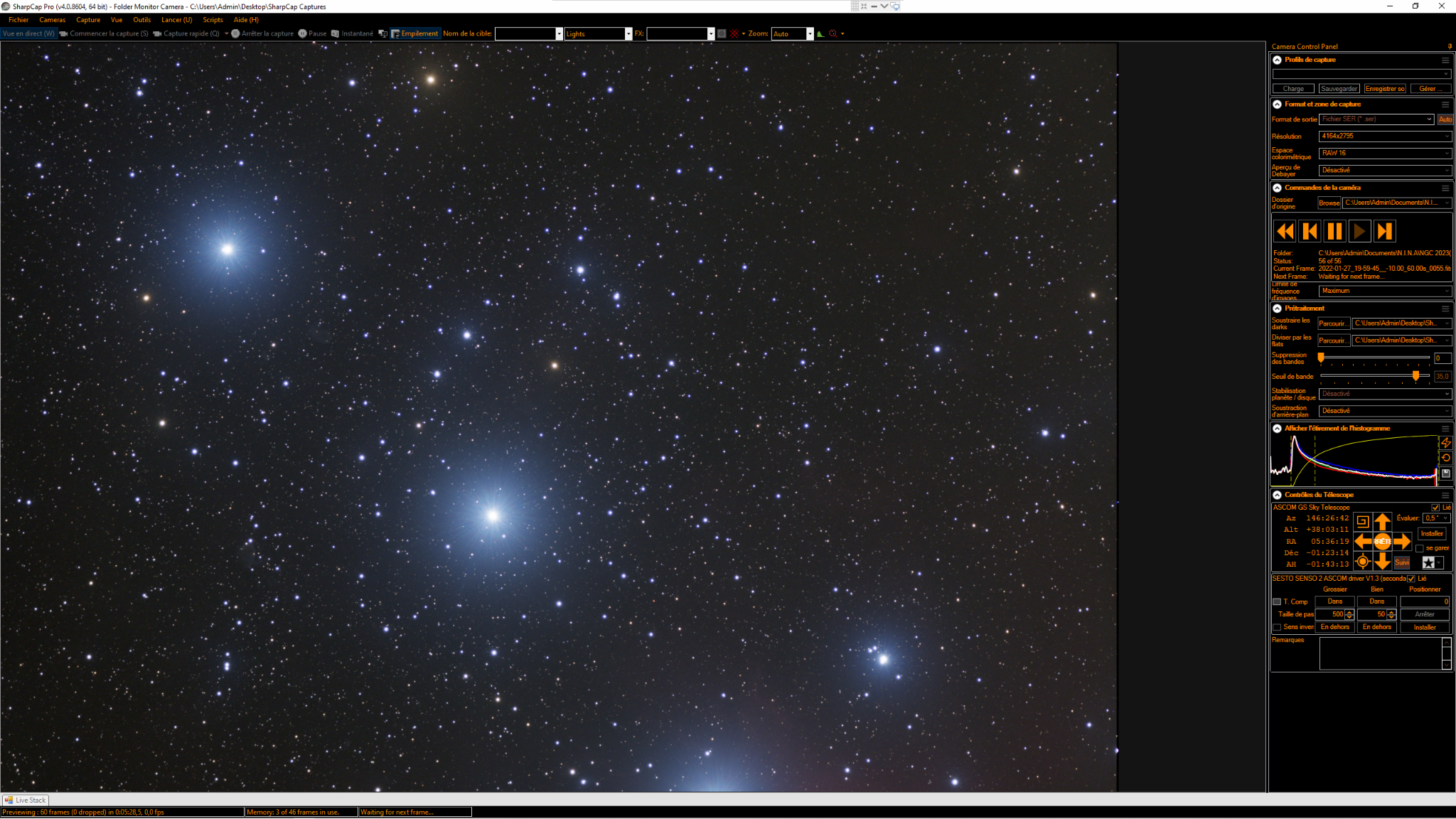Click the Instantané snapshot toolbar button

(x=352, y=33)
